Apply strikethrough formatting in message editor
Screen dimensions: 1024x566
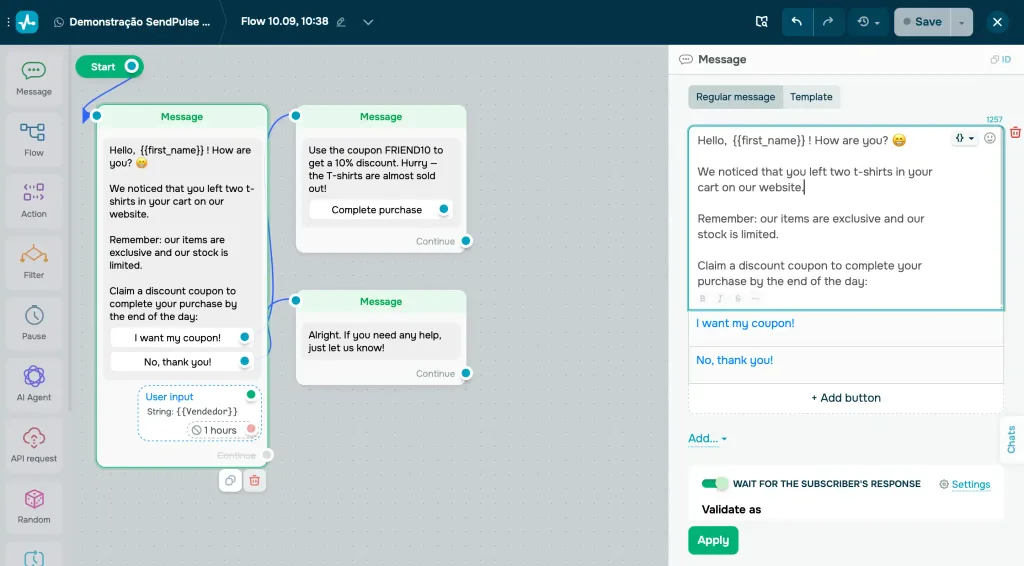click(738, 298)
